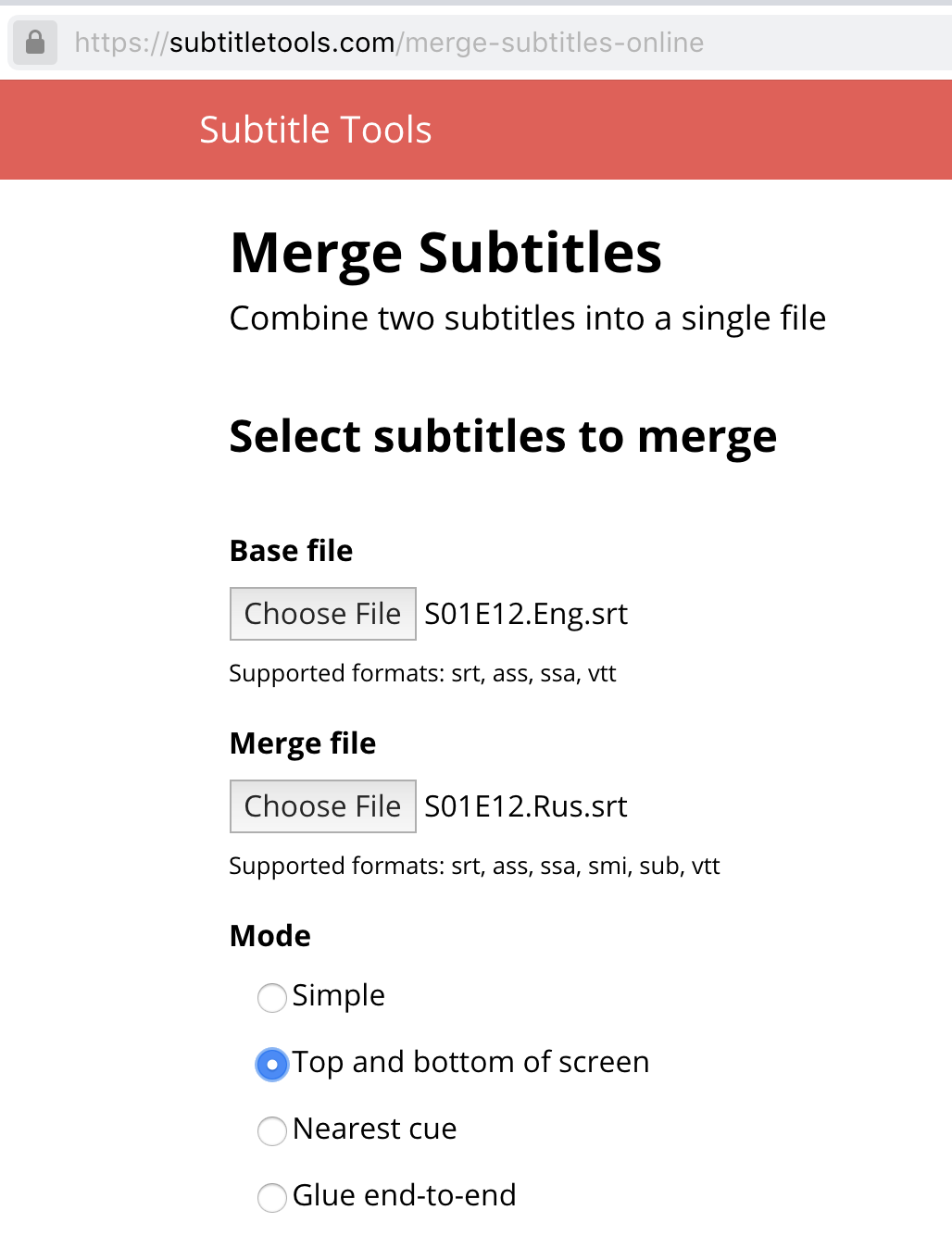This screenshot has height=1248, width=952.
Task: Click Choose File for the Merge file
Action: click(x=322, y=806)
